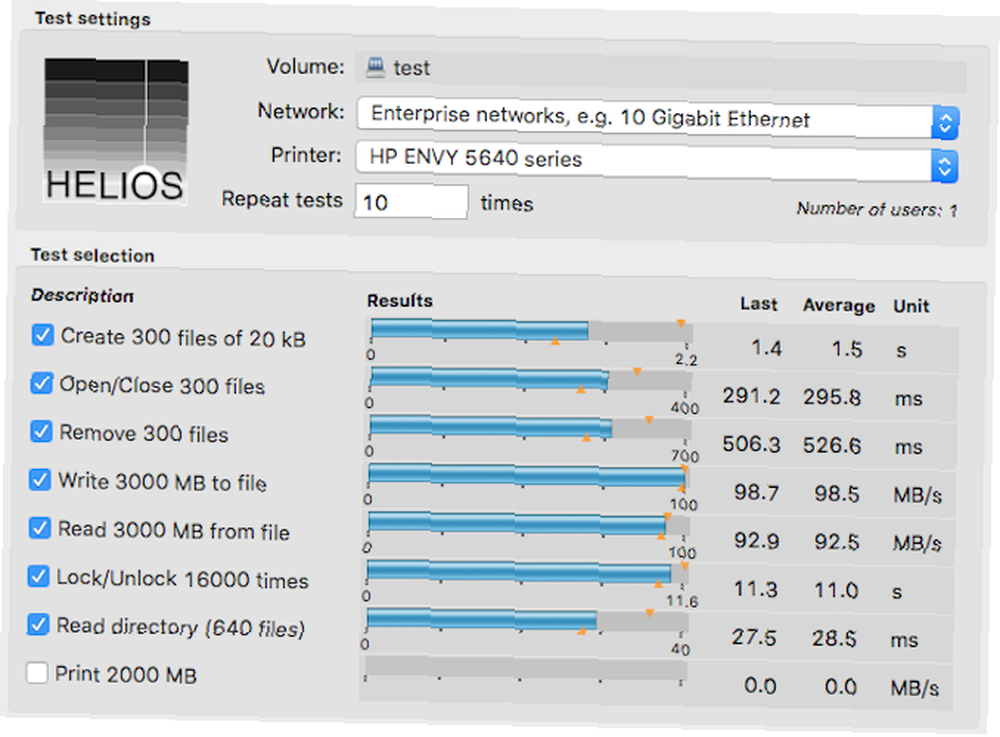
Task: Click the last value 98.7
Action: click(756, 493)
